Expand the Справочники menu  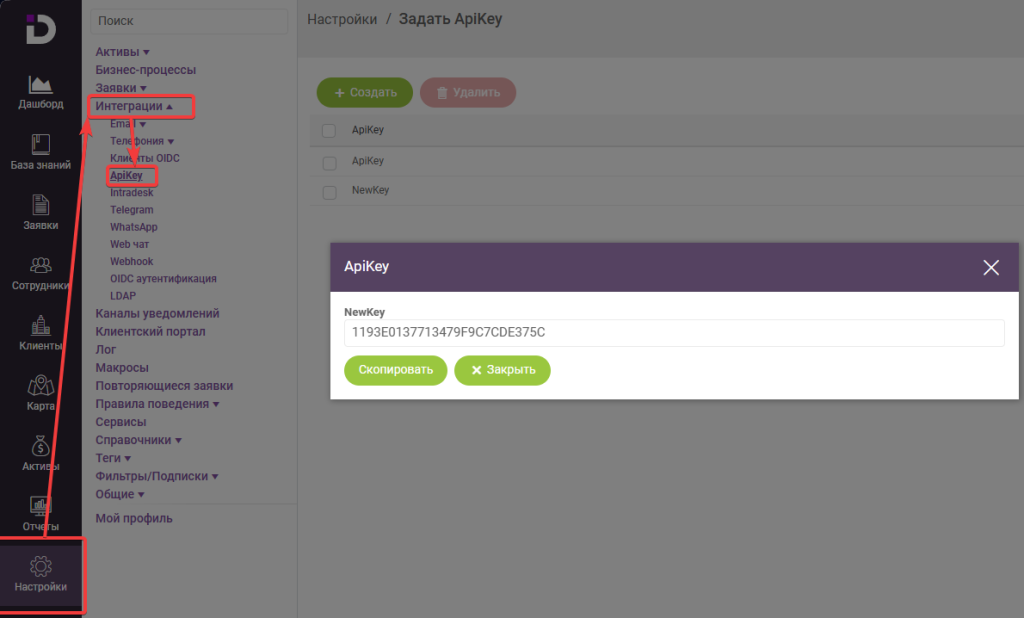138,440
